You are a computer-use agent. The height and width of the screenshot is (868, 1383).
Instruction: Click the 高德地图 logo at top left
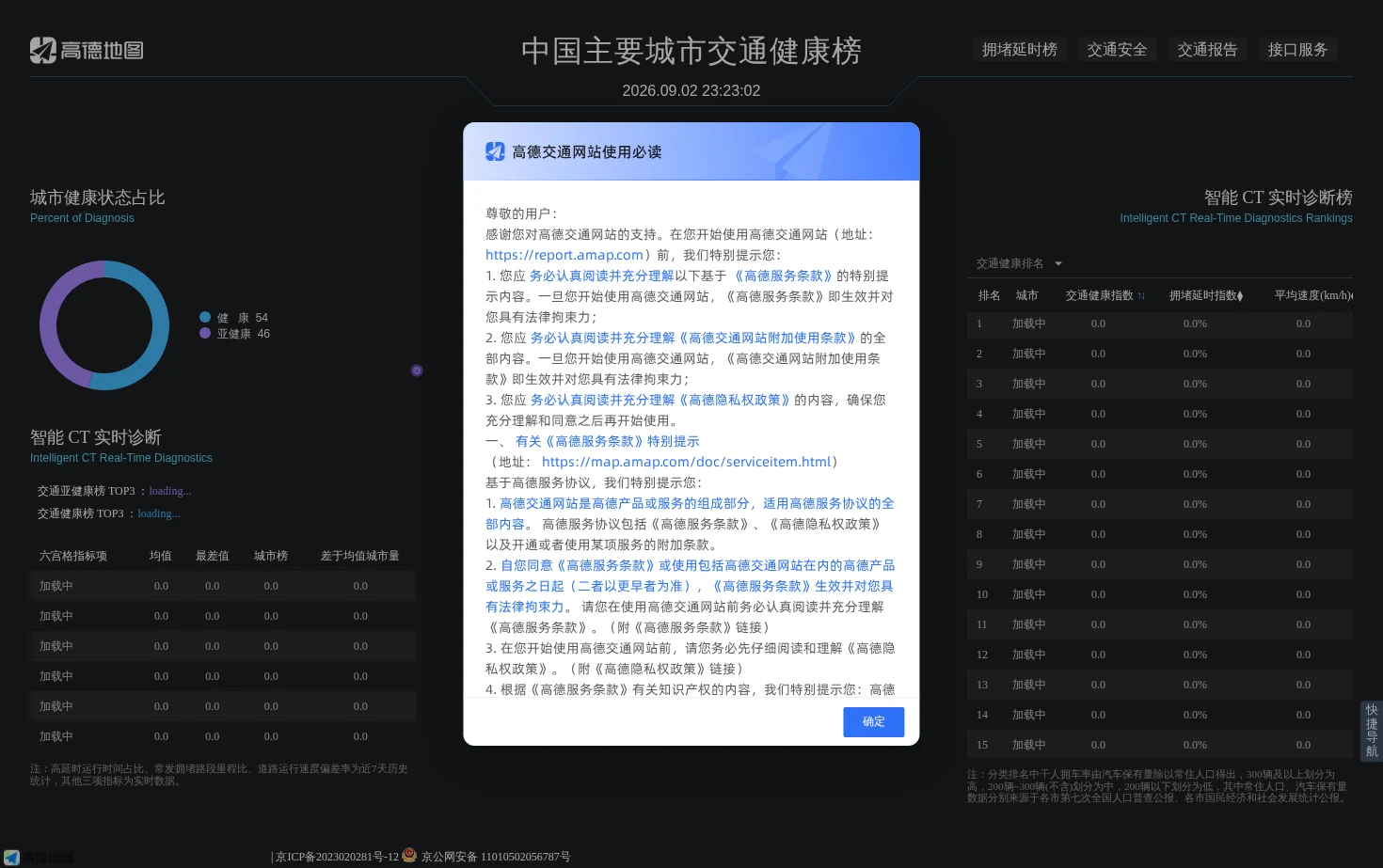click(87, 50)
